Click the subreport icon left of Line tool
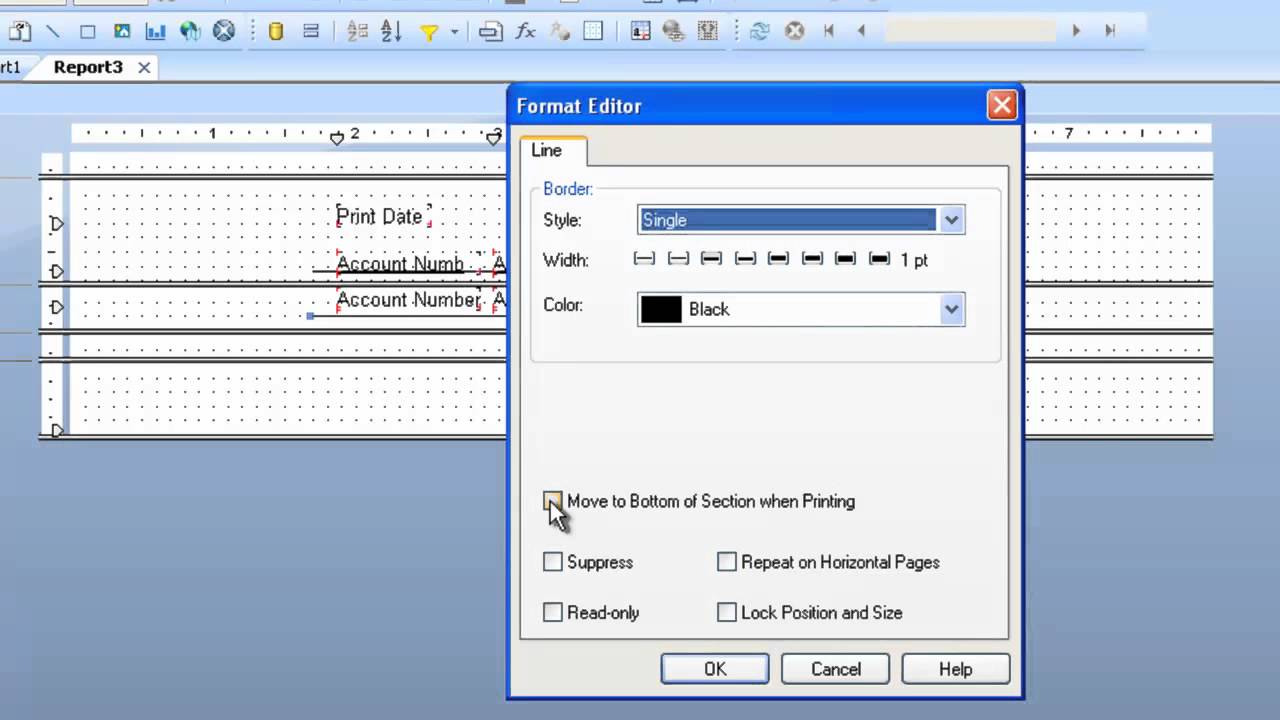1280x720 pixels. [19, 31]
